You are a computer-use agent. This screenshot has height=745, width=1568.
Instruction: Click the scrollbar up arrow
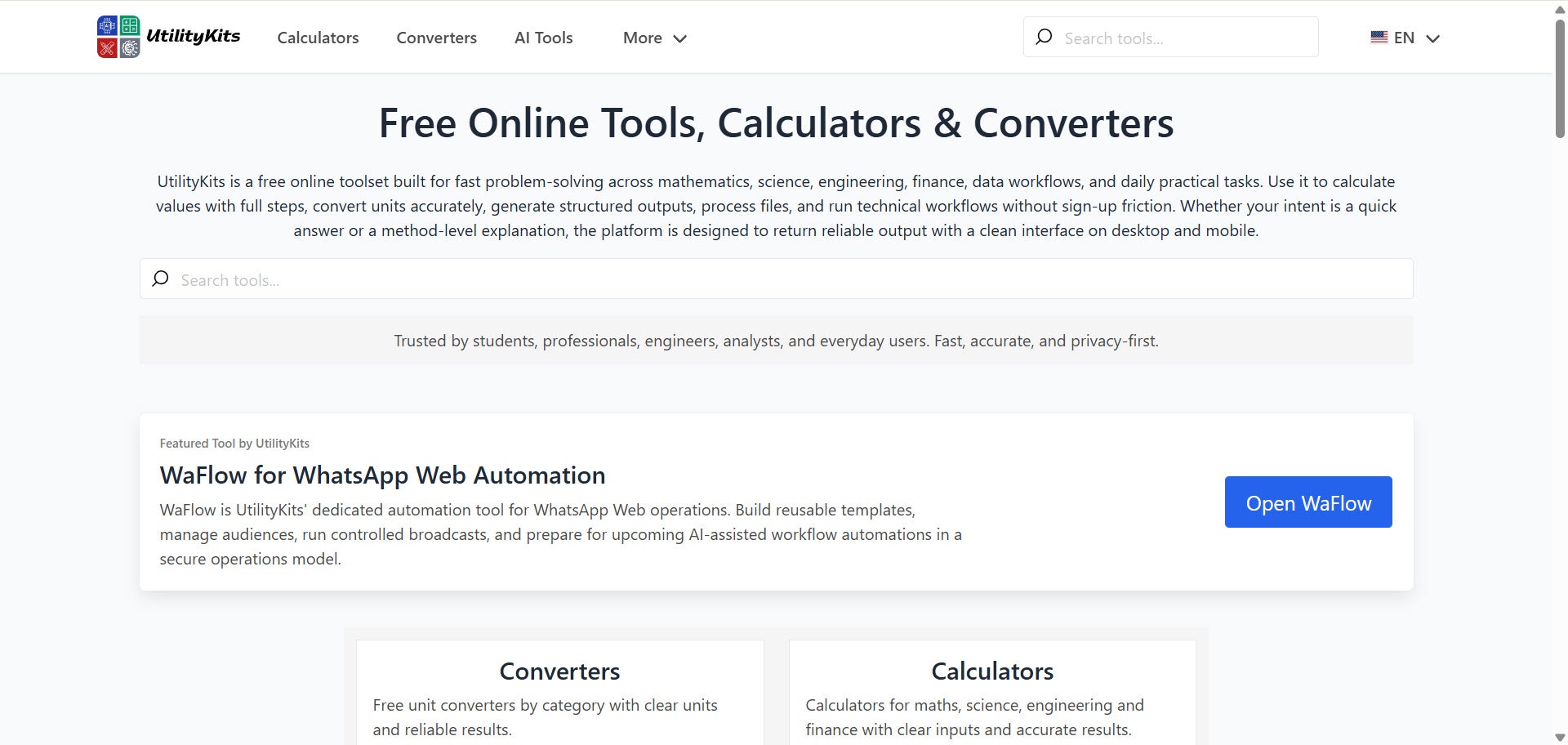coord(1558,8)
